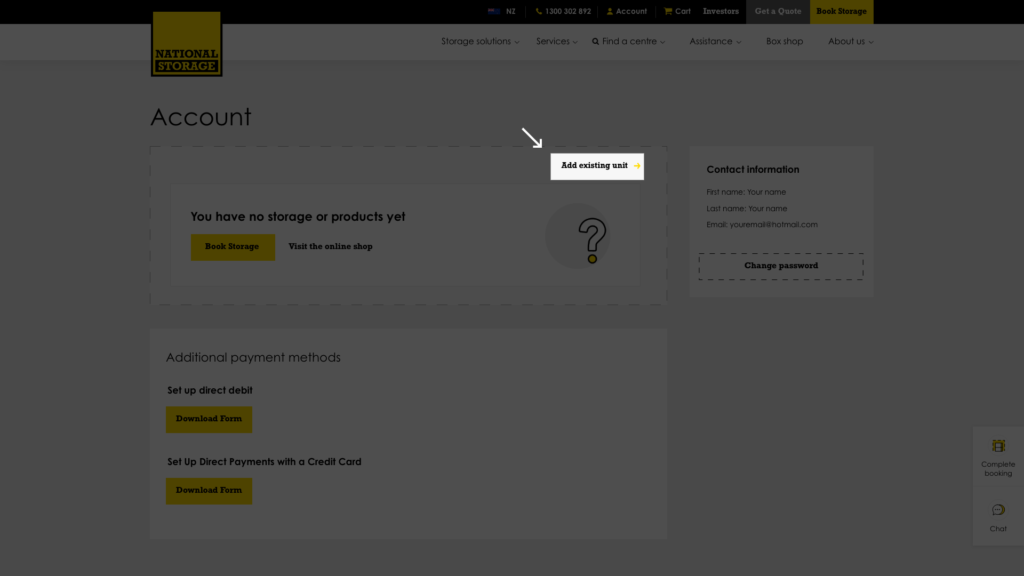Image resolution: width=1024 pixels, height=576 pixels.
Task: Open the Chat widget
Action: pyautogui.click(x=998, y=518)
